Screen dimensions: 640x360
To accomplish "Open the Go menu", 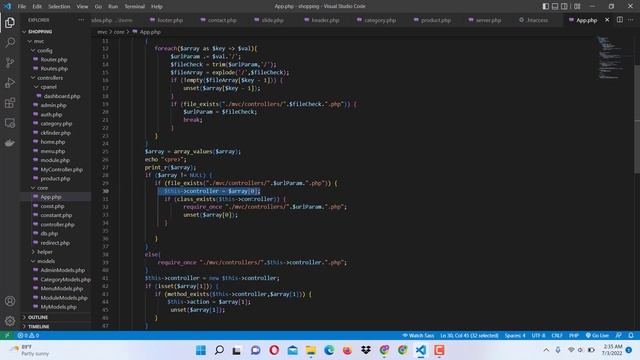I will click(x=98, y=7).
